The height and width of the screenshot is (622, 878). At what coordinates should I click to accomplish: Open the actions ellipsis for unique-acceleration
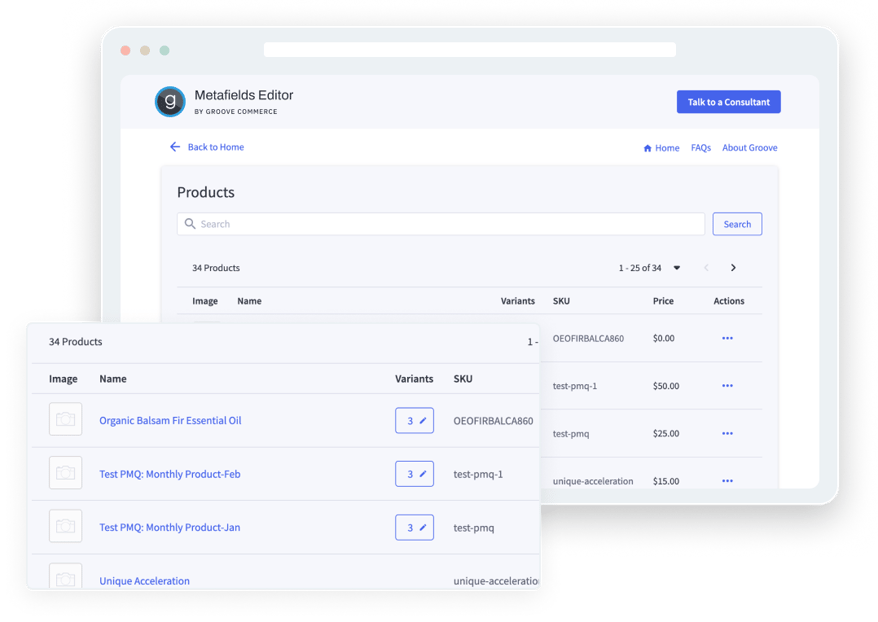point(727,480)
